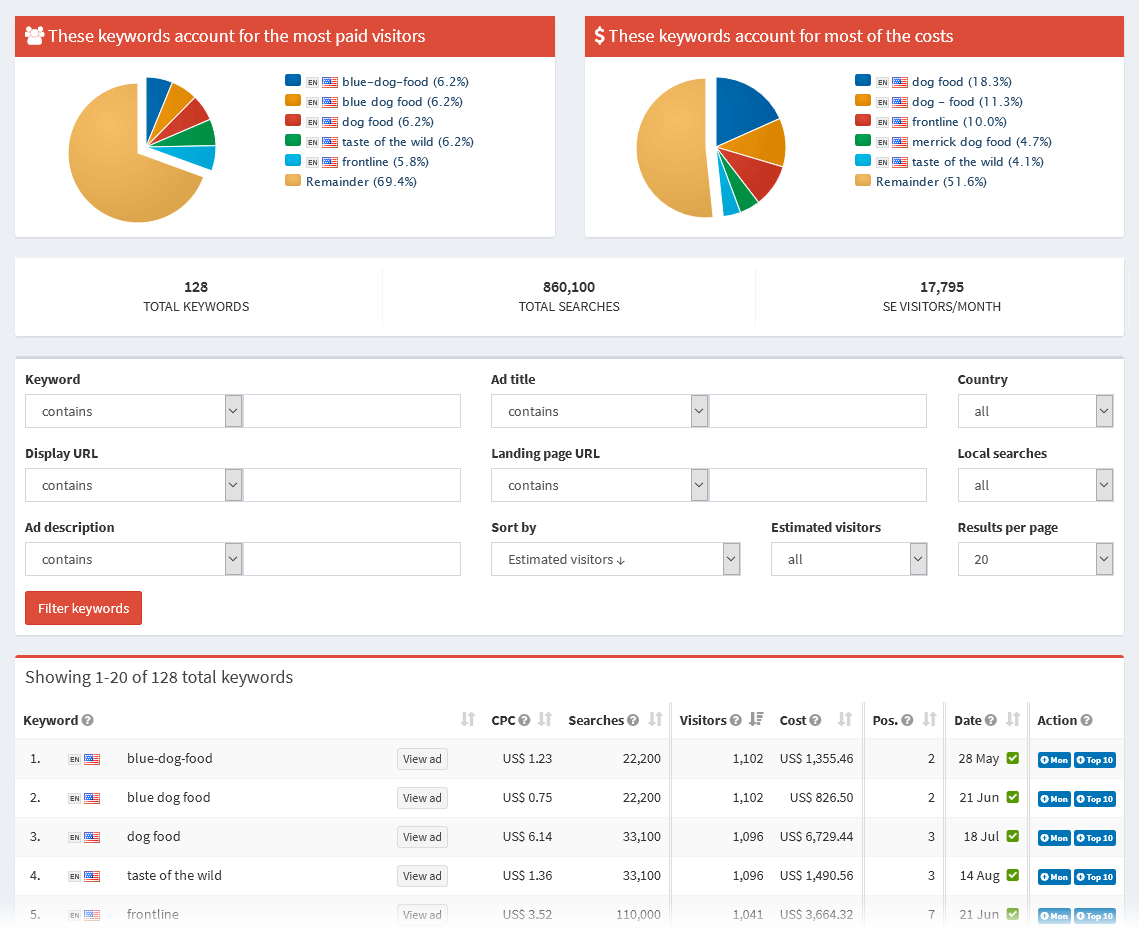Click the descending sort icon on the Visitors column
This screenshot has width=1139, height=935.
point(755,719)
